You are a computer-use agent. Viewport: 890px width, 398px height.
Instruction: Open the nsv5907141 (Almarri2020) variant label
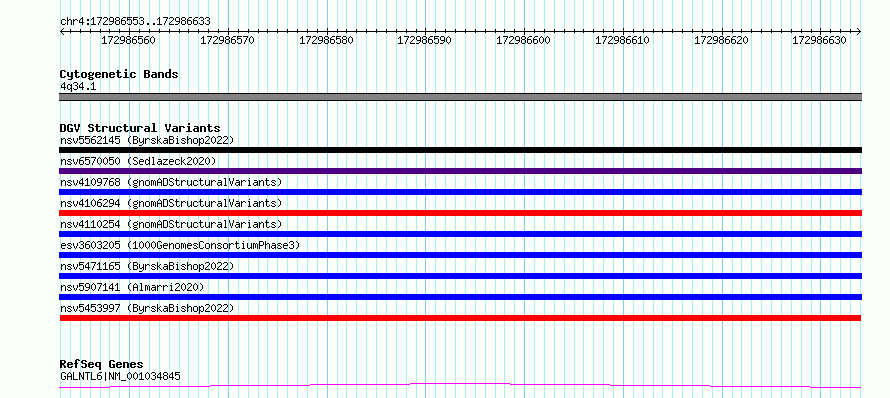point(132,287)
